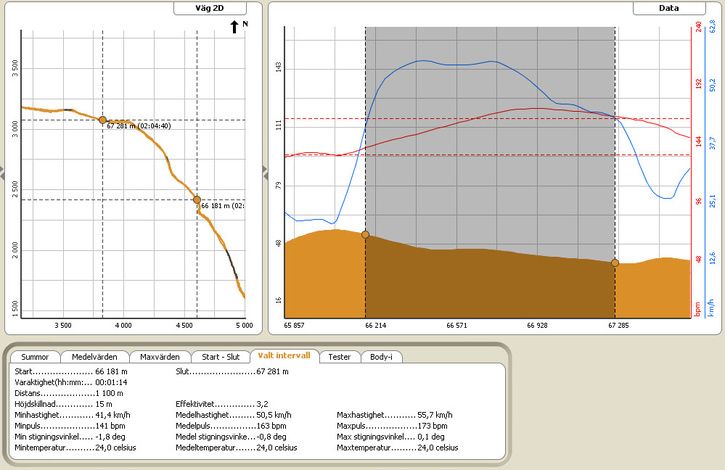Open the Maxvärden tab
Viewport: 725px width, 470px height.
(x=160, y=357)
